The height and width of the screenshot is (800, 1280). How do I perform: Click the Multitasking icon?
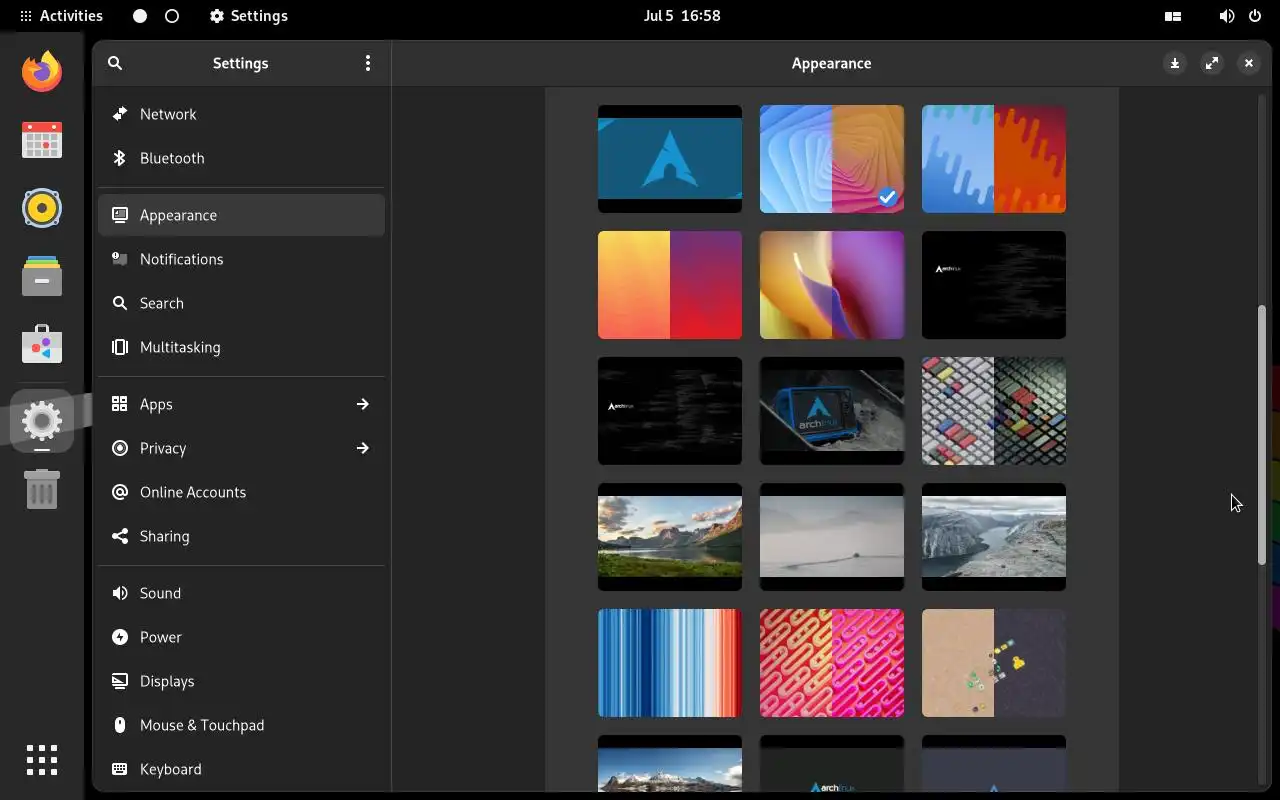pos(120,347)
